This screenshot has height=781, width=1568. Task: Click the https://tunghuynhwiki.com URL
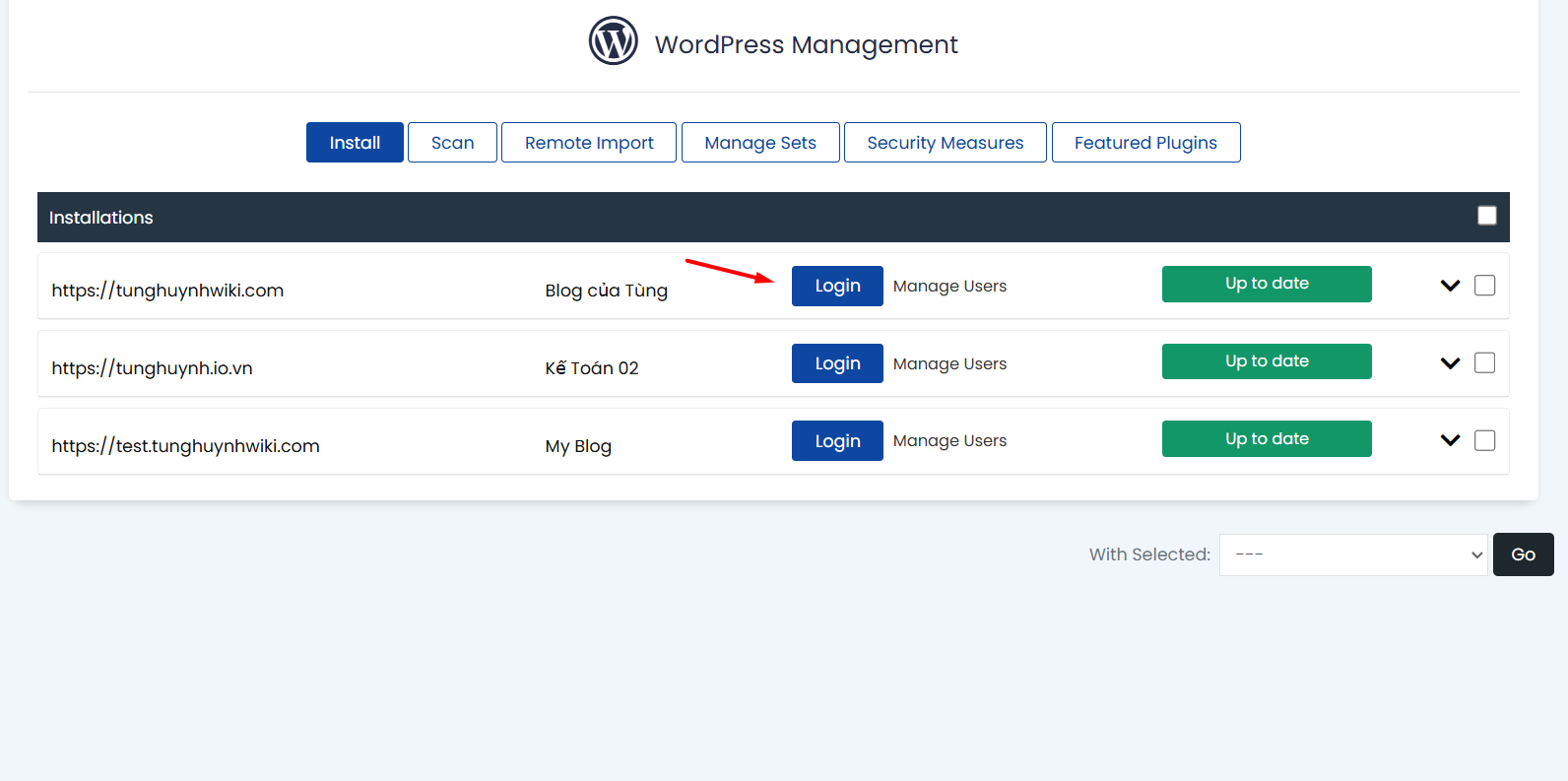[167, 291]
